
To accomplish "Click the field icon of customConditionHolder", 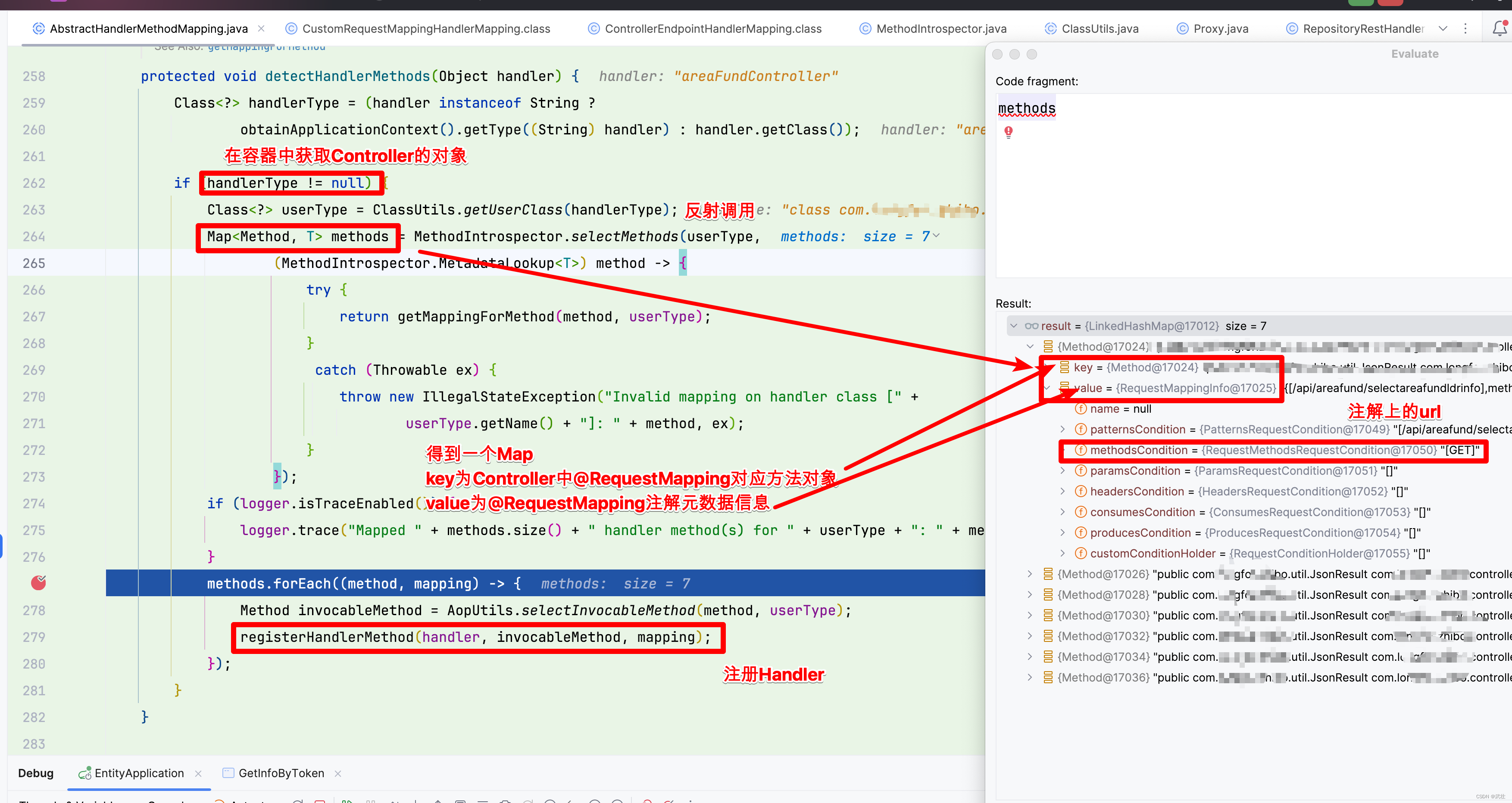I will (x=1081, y=553).
